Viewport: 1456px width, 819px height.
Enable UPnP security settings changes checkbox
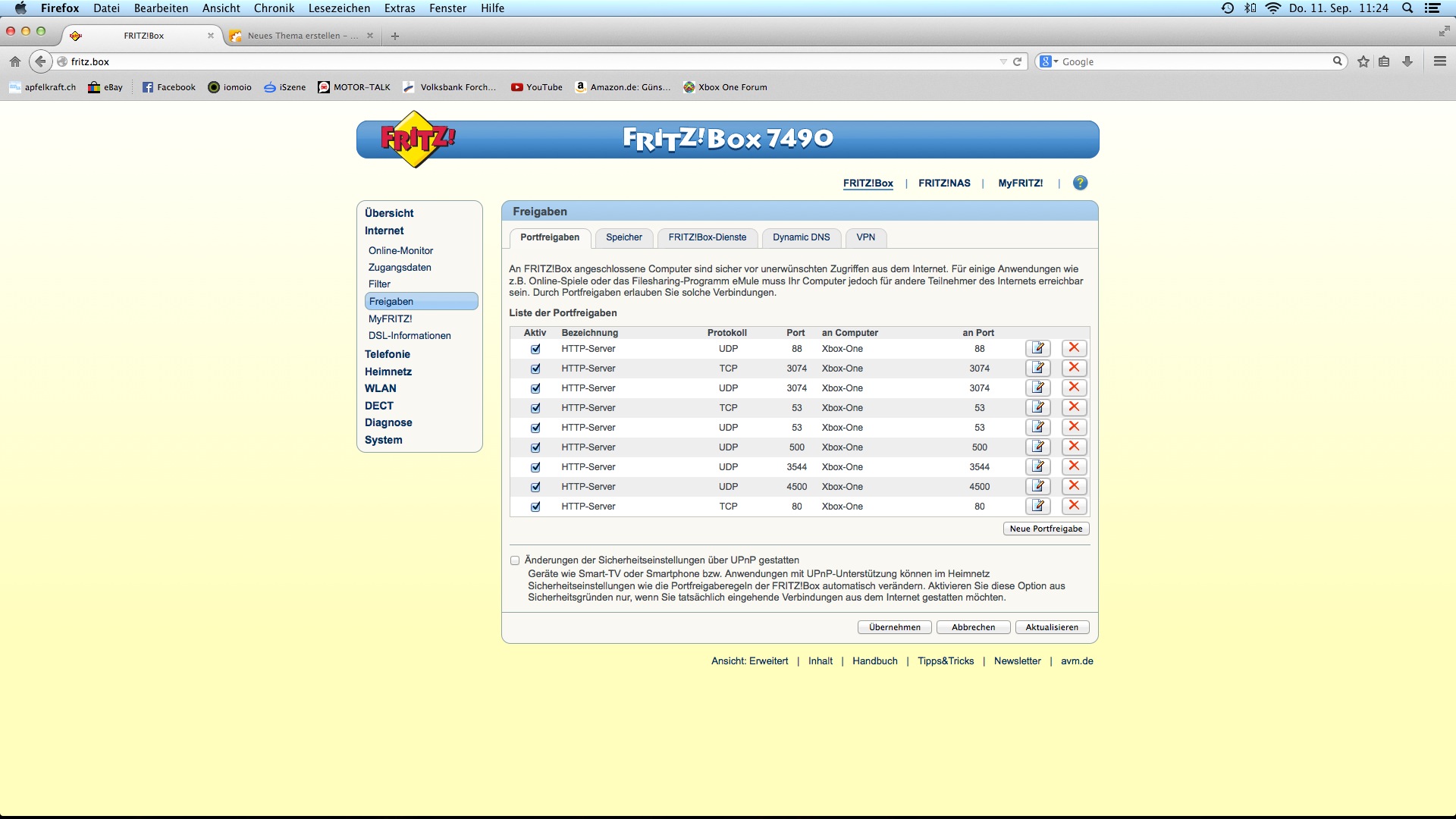(515, 560)
